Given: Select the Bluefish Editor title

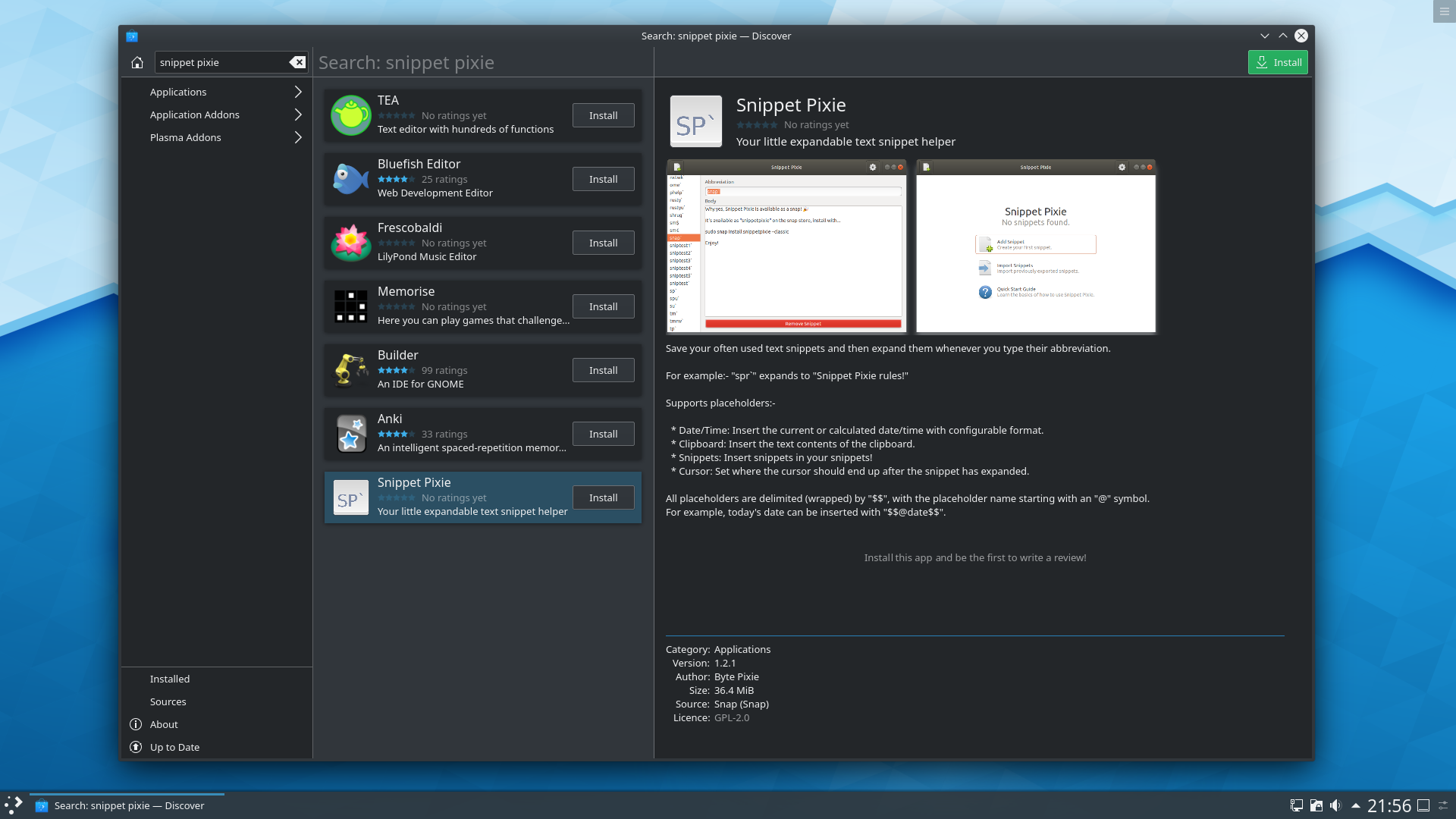Looking at the screenshot, I should point(419,164).
